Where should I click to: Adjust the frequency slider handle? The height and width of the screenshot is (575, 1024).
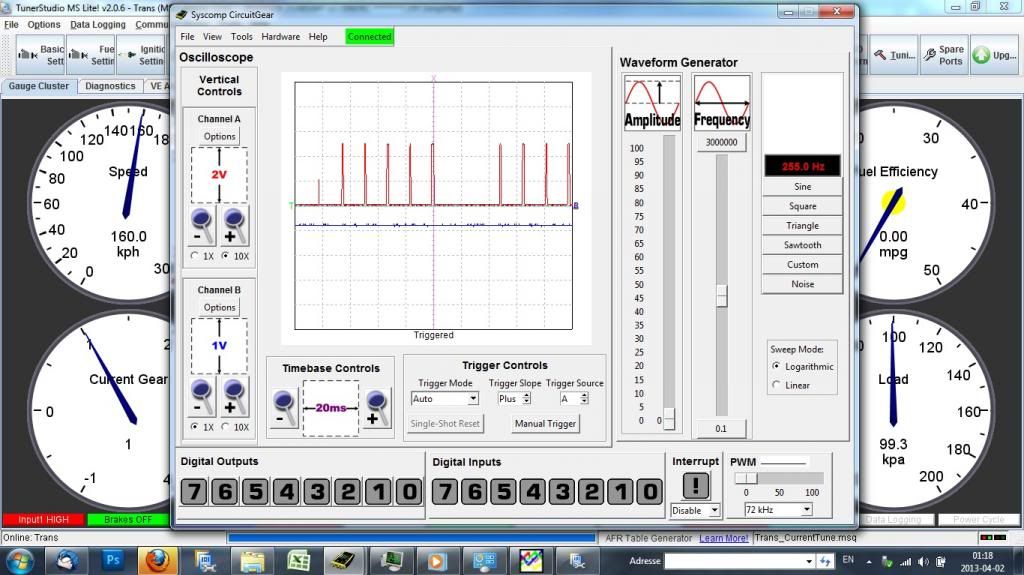coord(722,295)
